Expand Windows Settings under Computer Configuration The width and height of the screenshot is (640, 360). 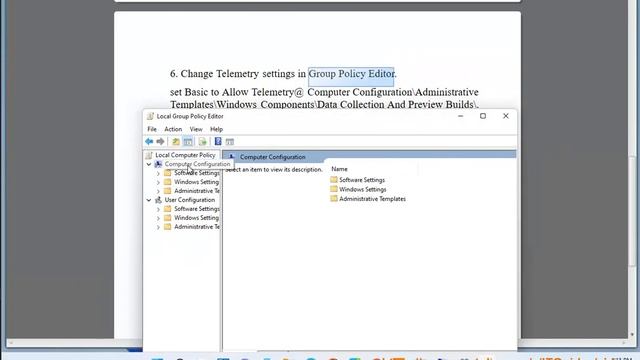pos(158,182)
